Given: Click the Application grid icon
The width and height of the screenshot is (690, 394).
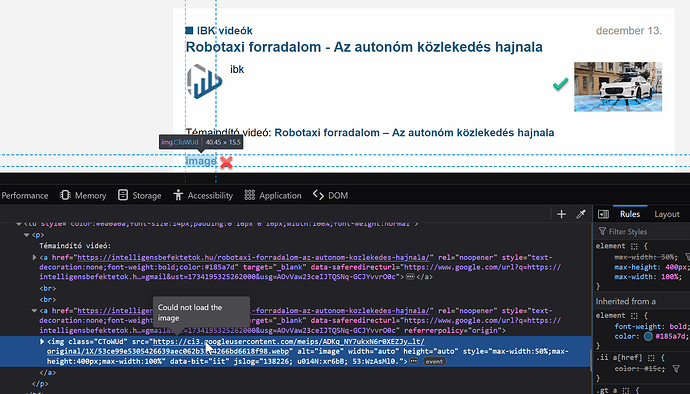Looking at the screenshot, I should (x=250, y=195).
